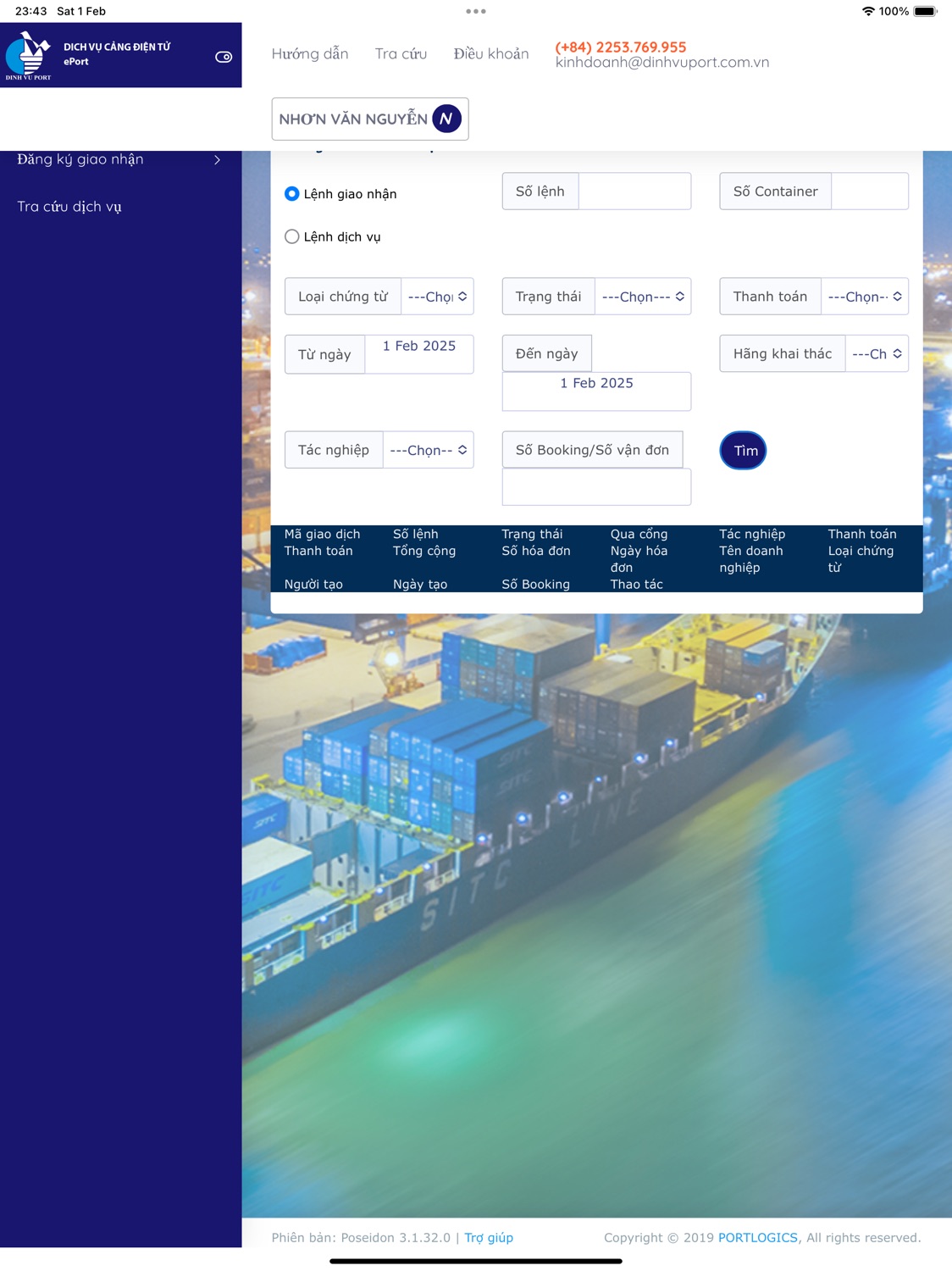Select Lệnh dịch vụ radio option
The image size is (952, 1271).
[292, 236]
